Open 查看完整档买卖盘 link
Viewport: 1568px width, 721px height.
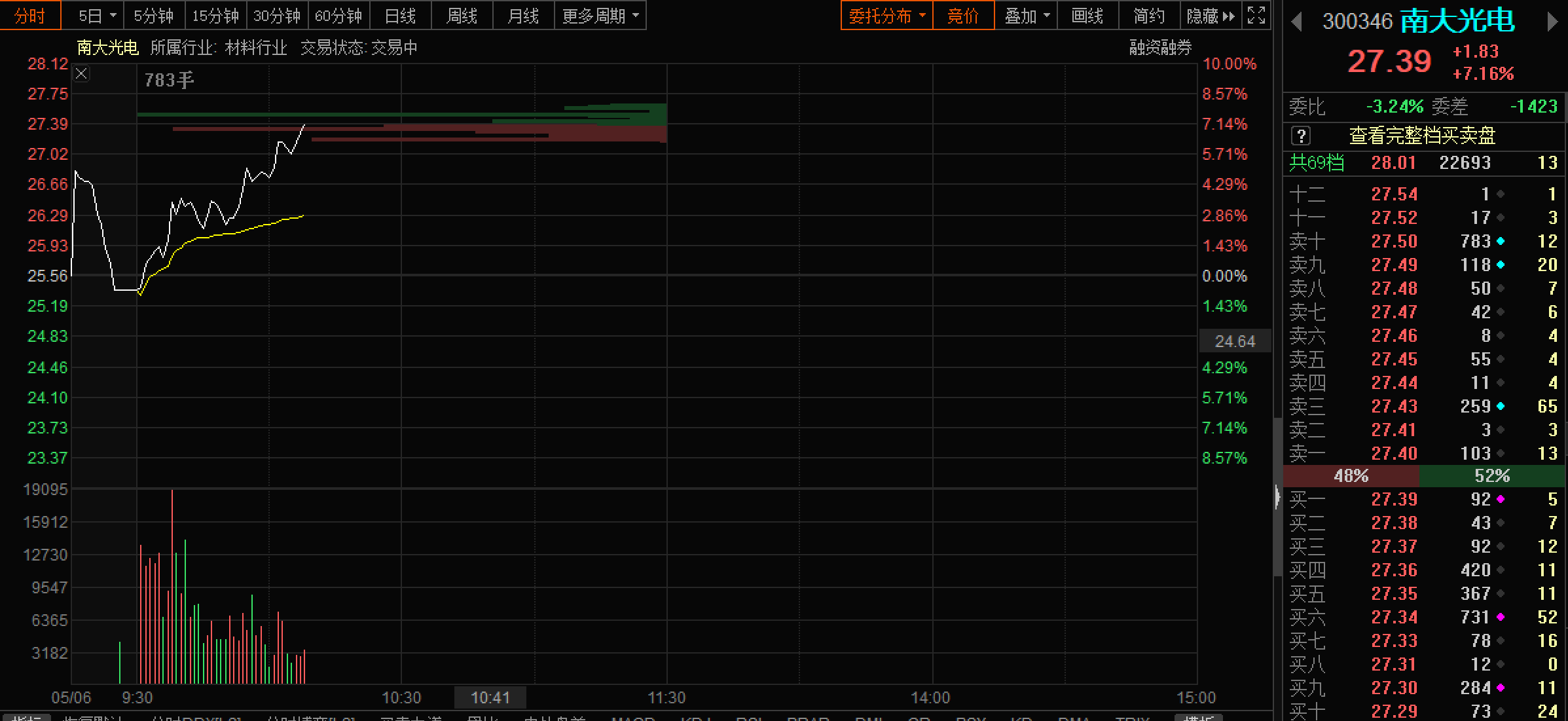click(1423, 136)
